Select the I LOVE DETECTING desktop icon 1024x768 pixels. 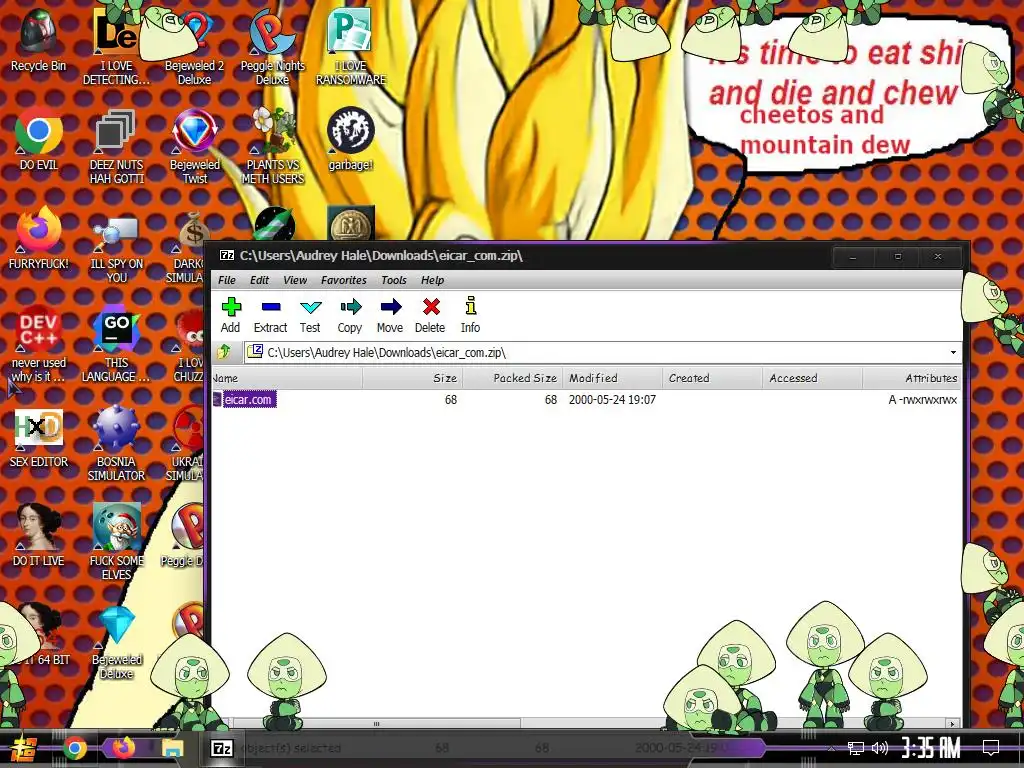coord(116,47)
